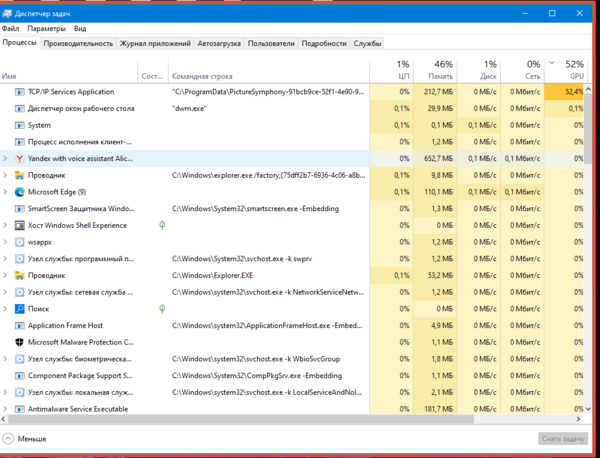
Task: Sort processes by the Память column
Action: click(x=442, y=70)
